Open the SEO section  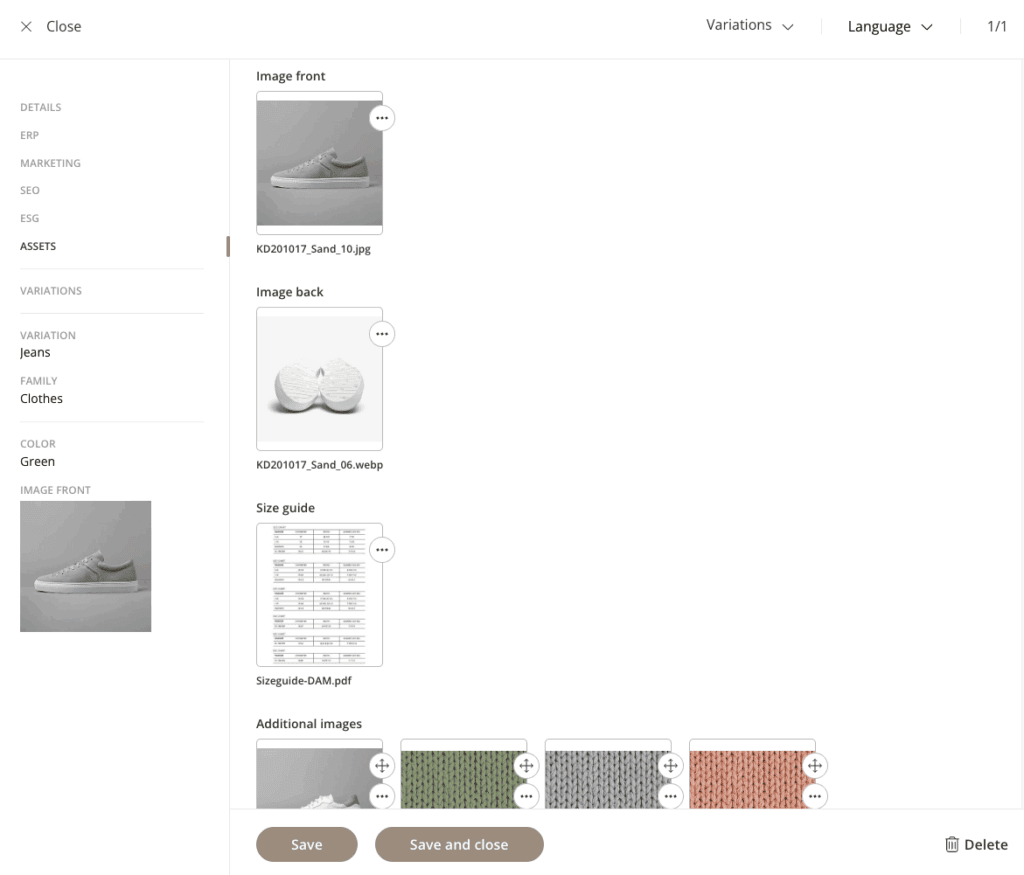point(30,190)
